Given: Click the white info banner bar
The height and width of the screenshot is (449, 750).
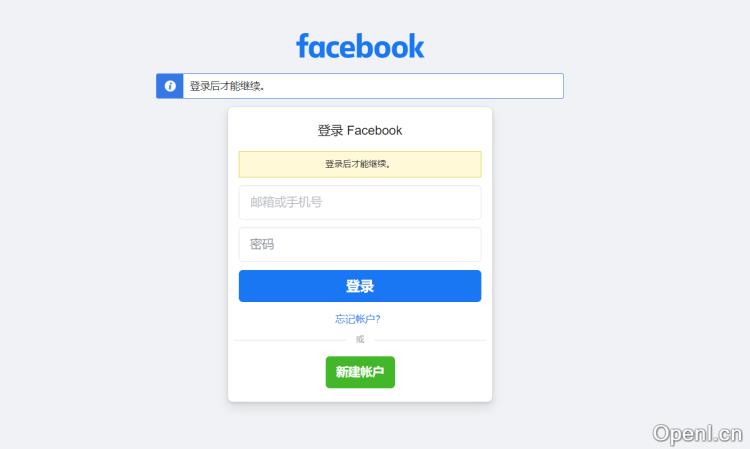Looking at the screenshot, I should point(360,86).
